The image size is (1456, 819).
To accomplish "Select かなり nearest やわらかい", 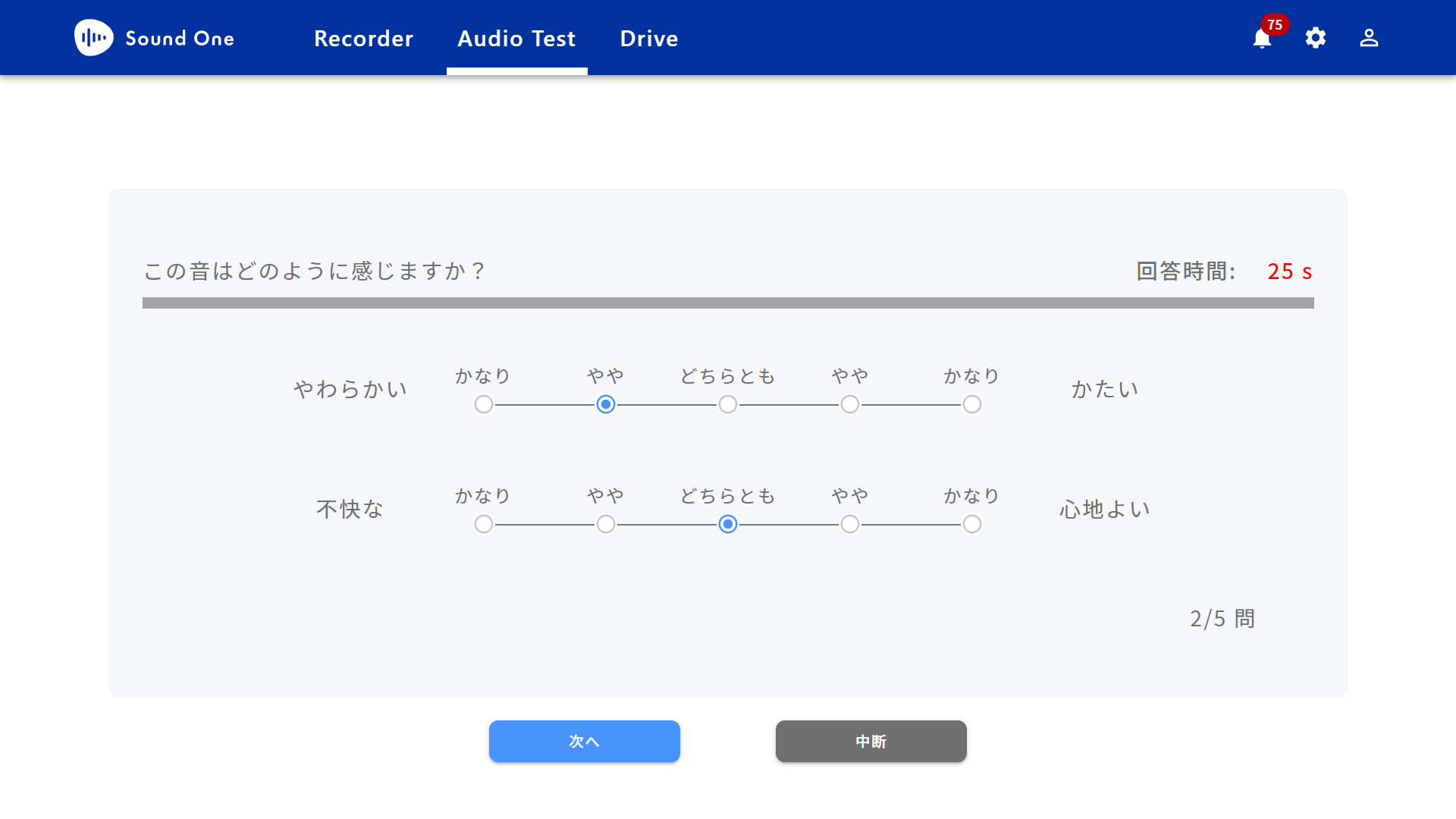I will (x=484, y=404).
